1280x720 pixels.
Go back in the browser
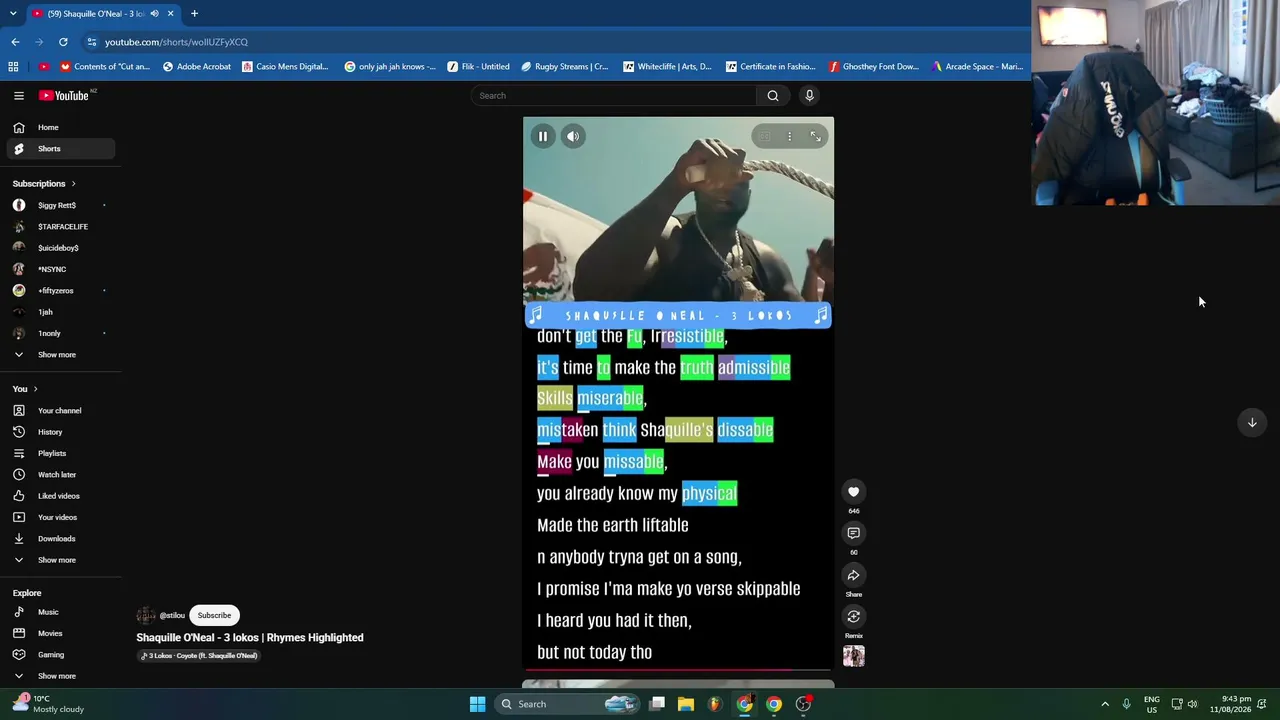pos(16,42)
